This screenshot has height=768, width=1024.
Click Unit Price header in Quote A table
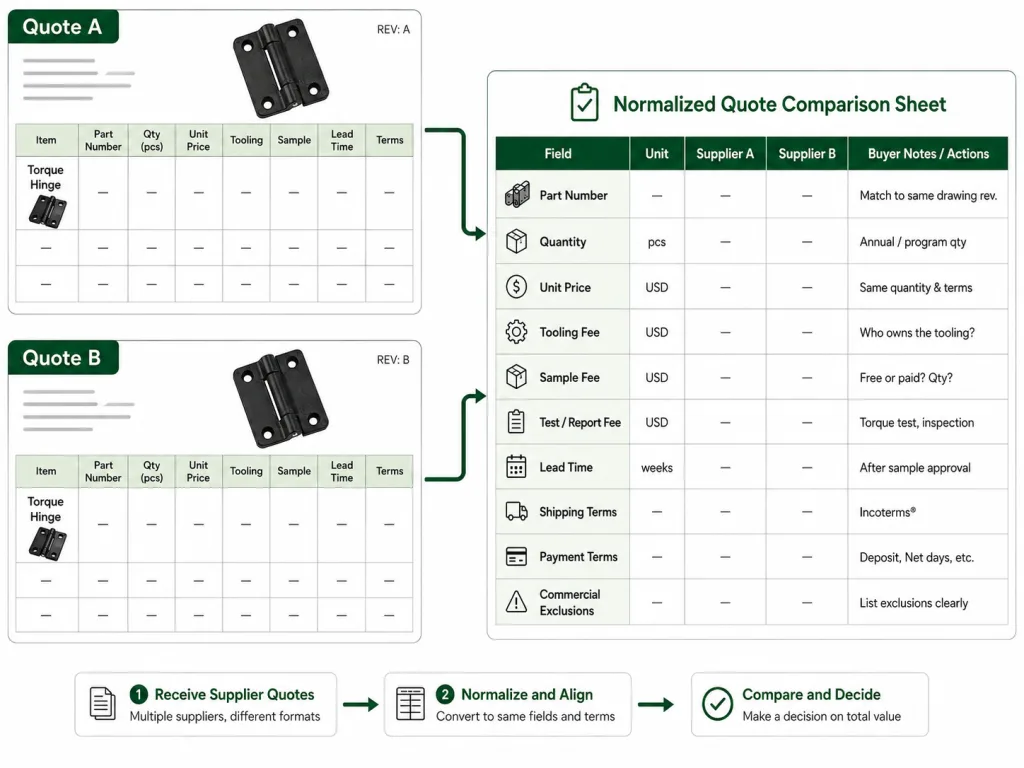[x=199, y=140]
